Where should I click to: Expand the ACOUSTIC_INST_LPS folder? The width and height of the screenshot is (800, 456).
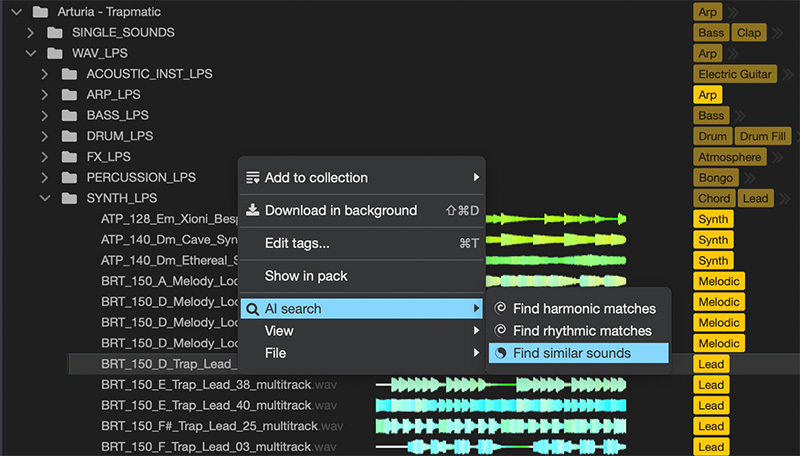point(44,75)
